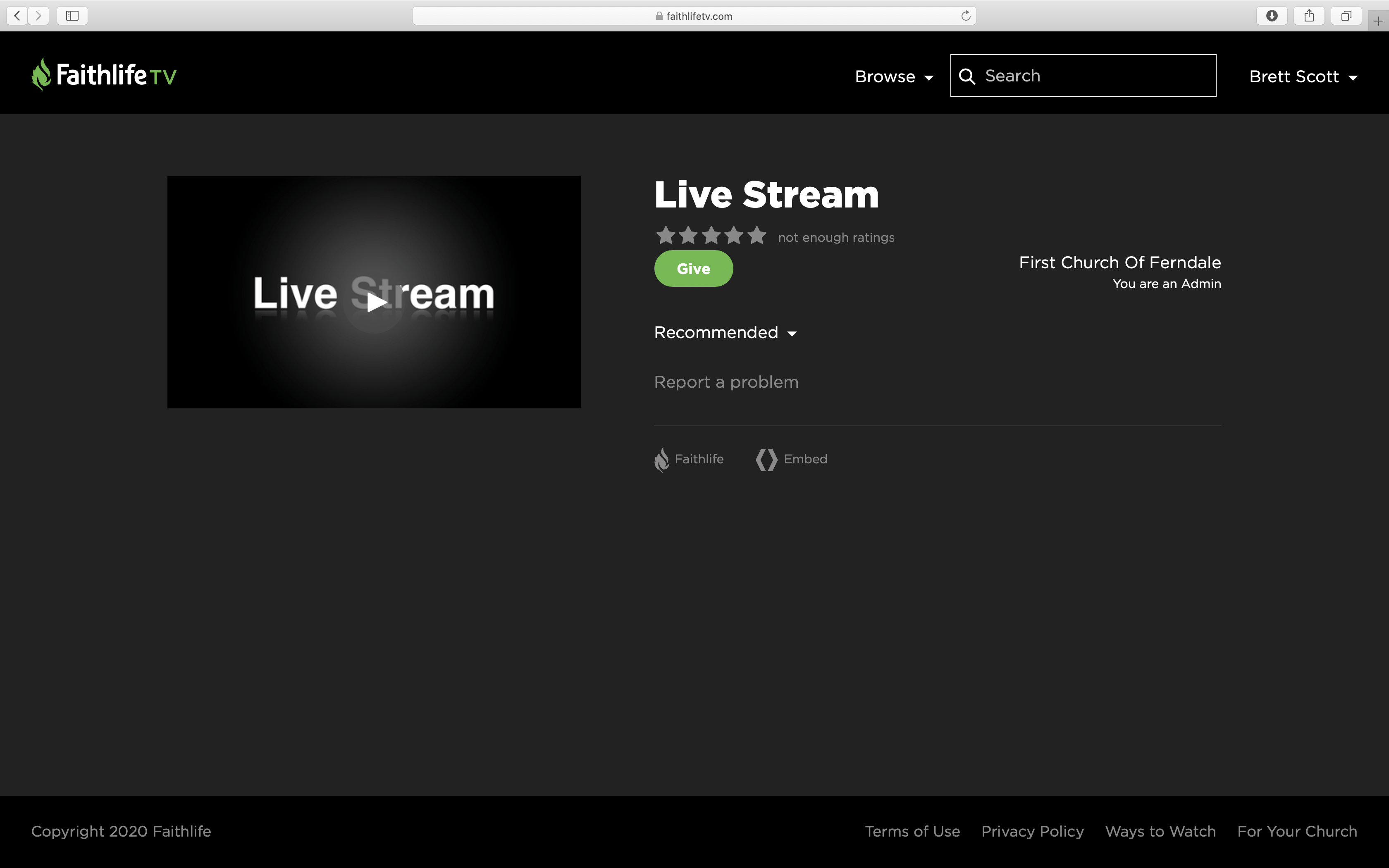
Task: Click the Live Stream title heading
Action: pyautogui.click(x=766, y=195)
